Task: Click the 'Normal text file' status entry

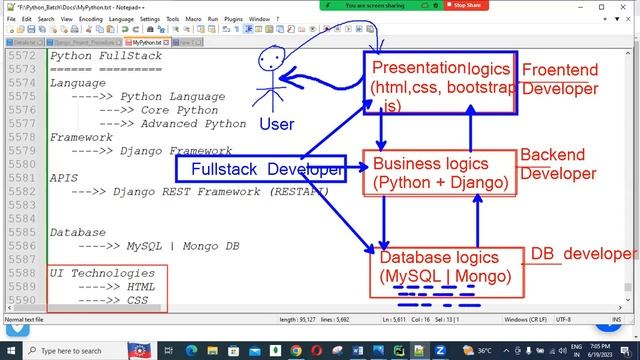Action: tap(24, 320)
